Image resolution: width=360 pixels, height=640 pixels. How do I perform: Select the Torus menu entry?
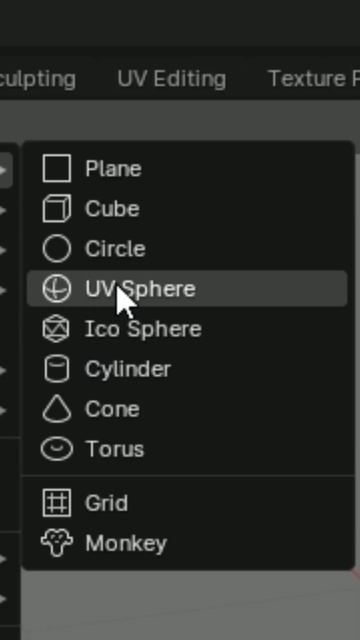187,449
